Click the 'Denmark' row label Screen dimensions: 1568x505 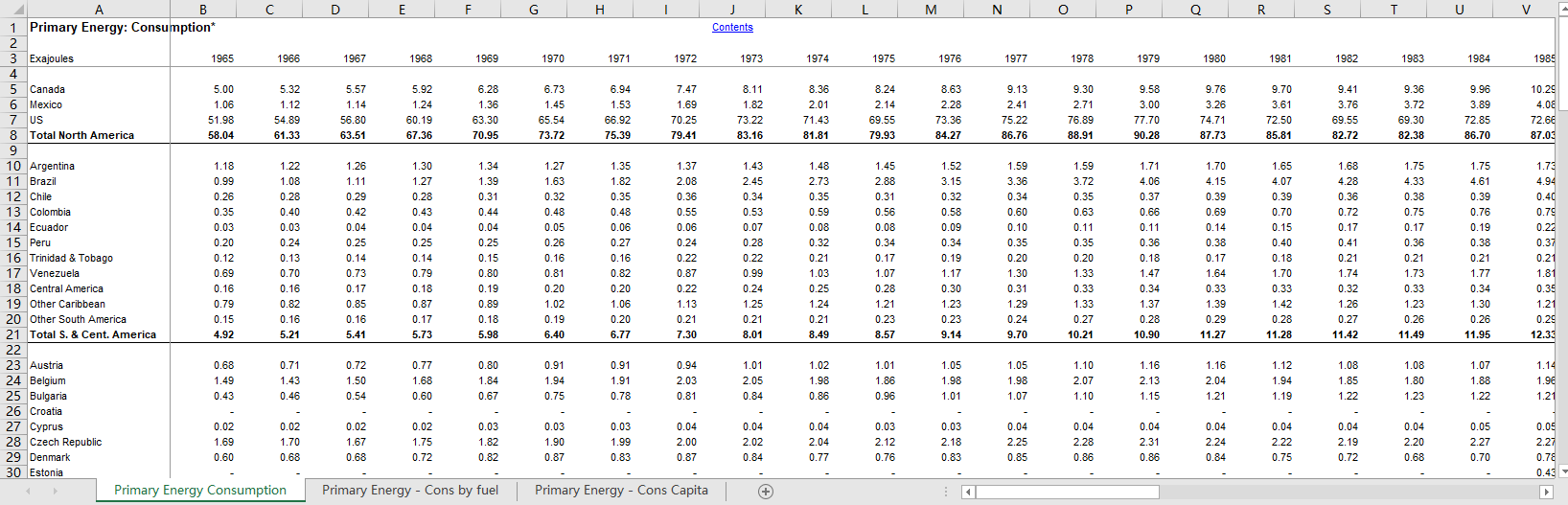click(50, 457)
